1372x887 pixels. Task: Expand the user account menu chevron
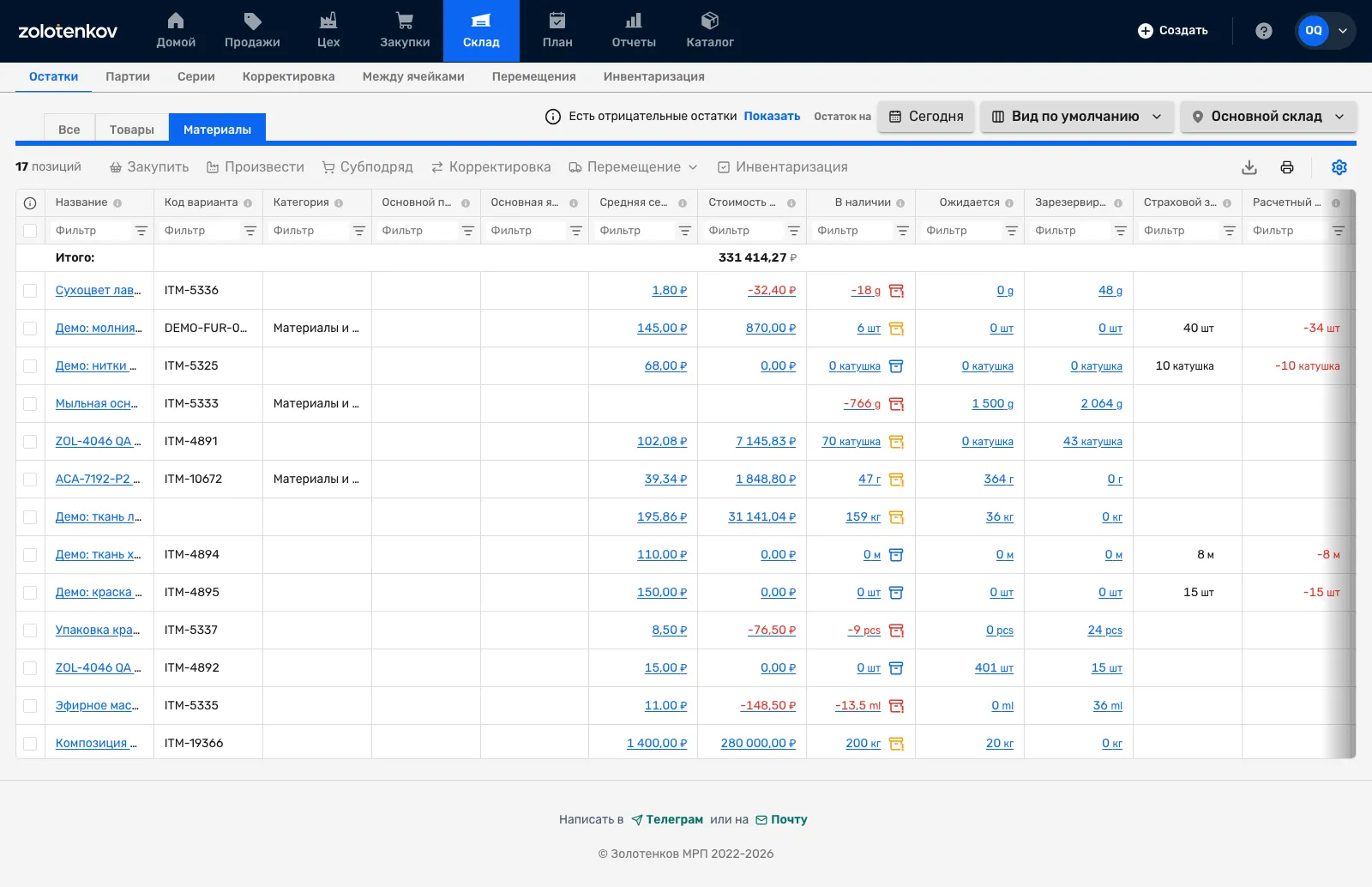tap(1343, 31)
